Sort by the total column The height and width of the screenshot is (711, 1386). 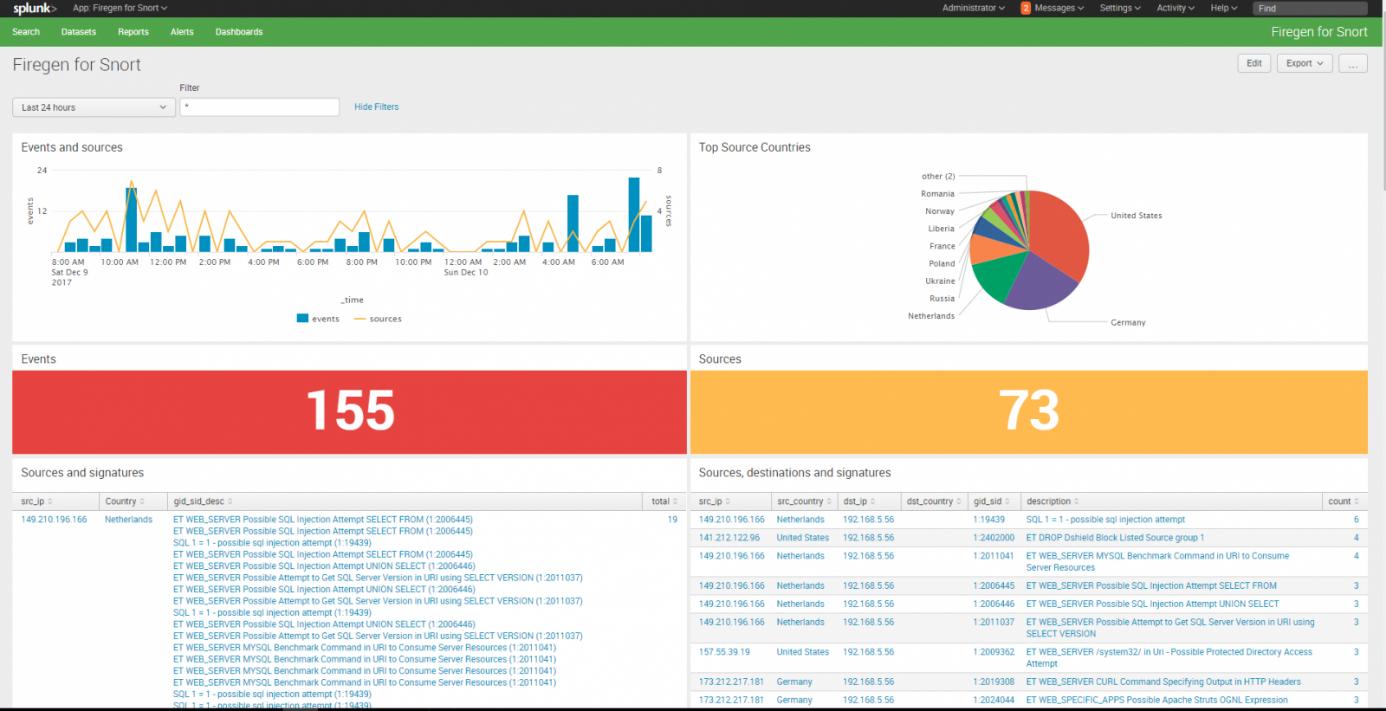tap(663, 501)
